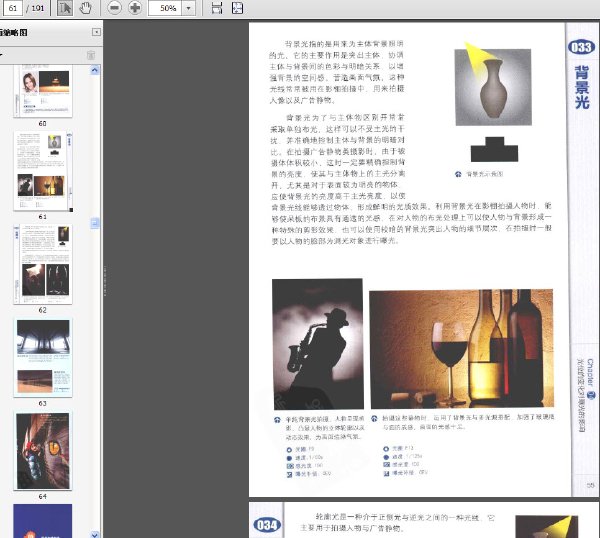Click the vase lighting diagram image

pos(493,86)
